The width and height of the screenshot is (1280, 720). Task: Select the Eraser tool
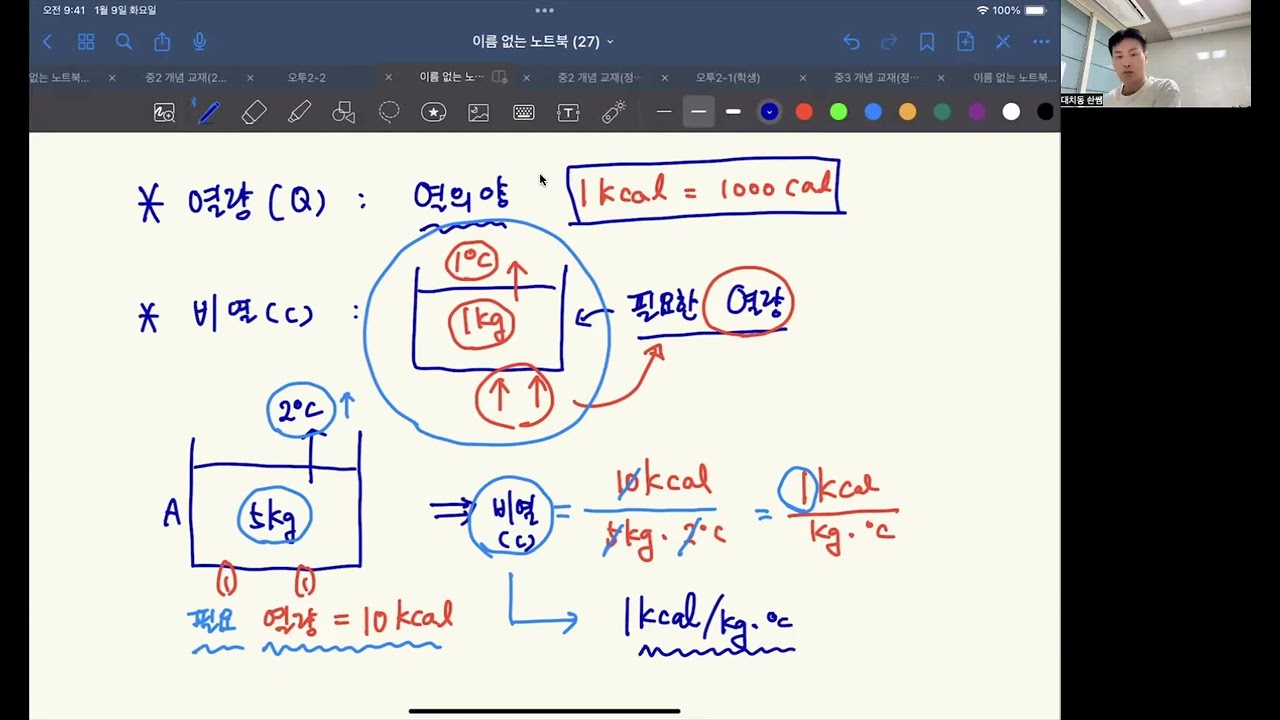coord(254,113)
